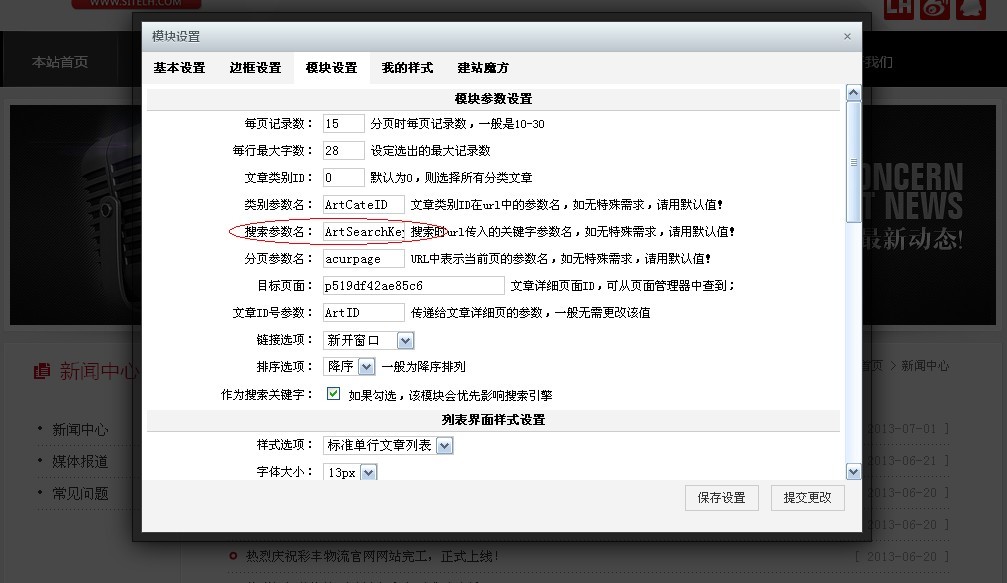Image resolution: width=1007 pixels, height=583 pixels.
Task: Switch to the 建站魔方 tab
Action: [483, 67]
